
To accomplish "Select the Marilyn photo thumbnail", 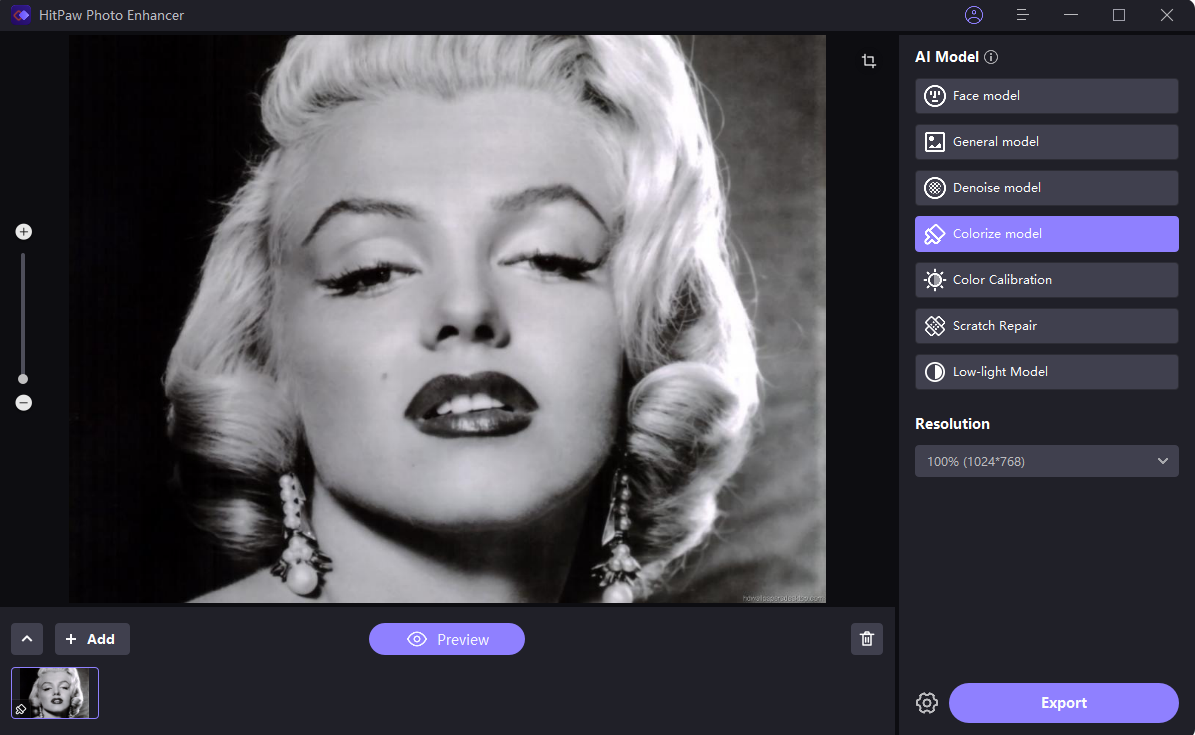I will [55, 693].
